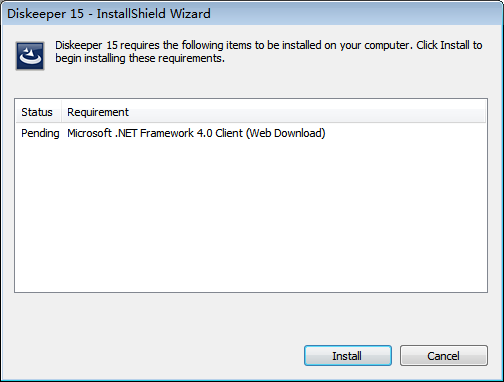Click the 'begin installing these requirements' text line
504x382 pixels.
pyautogui.click(x=140, y=58)
